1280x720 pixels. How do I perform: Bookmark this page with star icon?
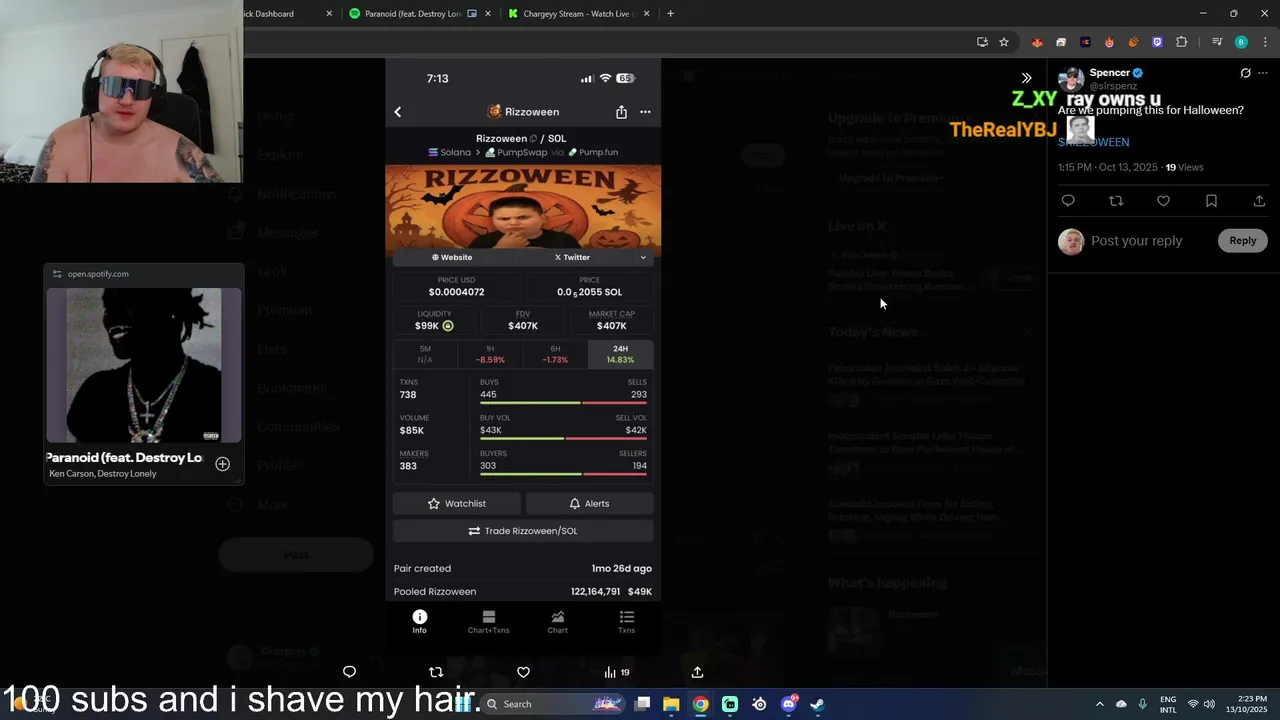coord(1004,42)
